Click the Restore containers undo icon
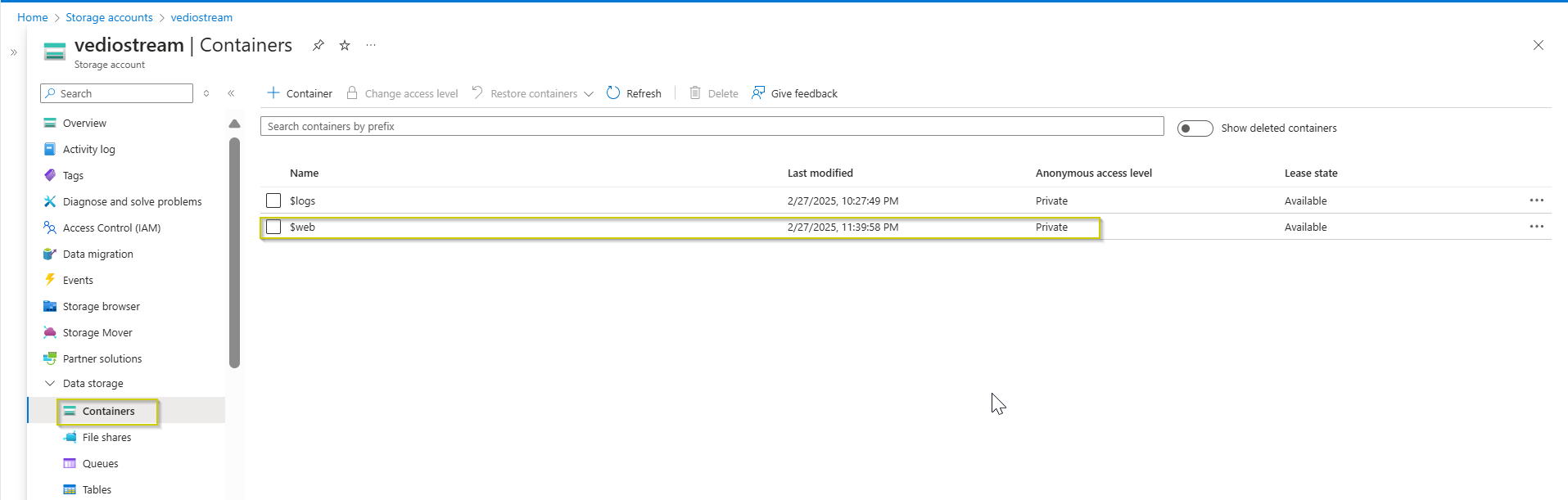This screenshot has width=1568, height=500. pos(477,92)
